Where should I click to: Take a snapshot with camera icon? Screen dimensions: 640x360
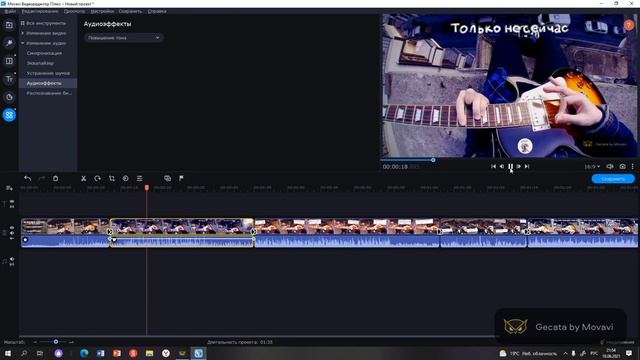pyautogui.click(x=622, y=167)
